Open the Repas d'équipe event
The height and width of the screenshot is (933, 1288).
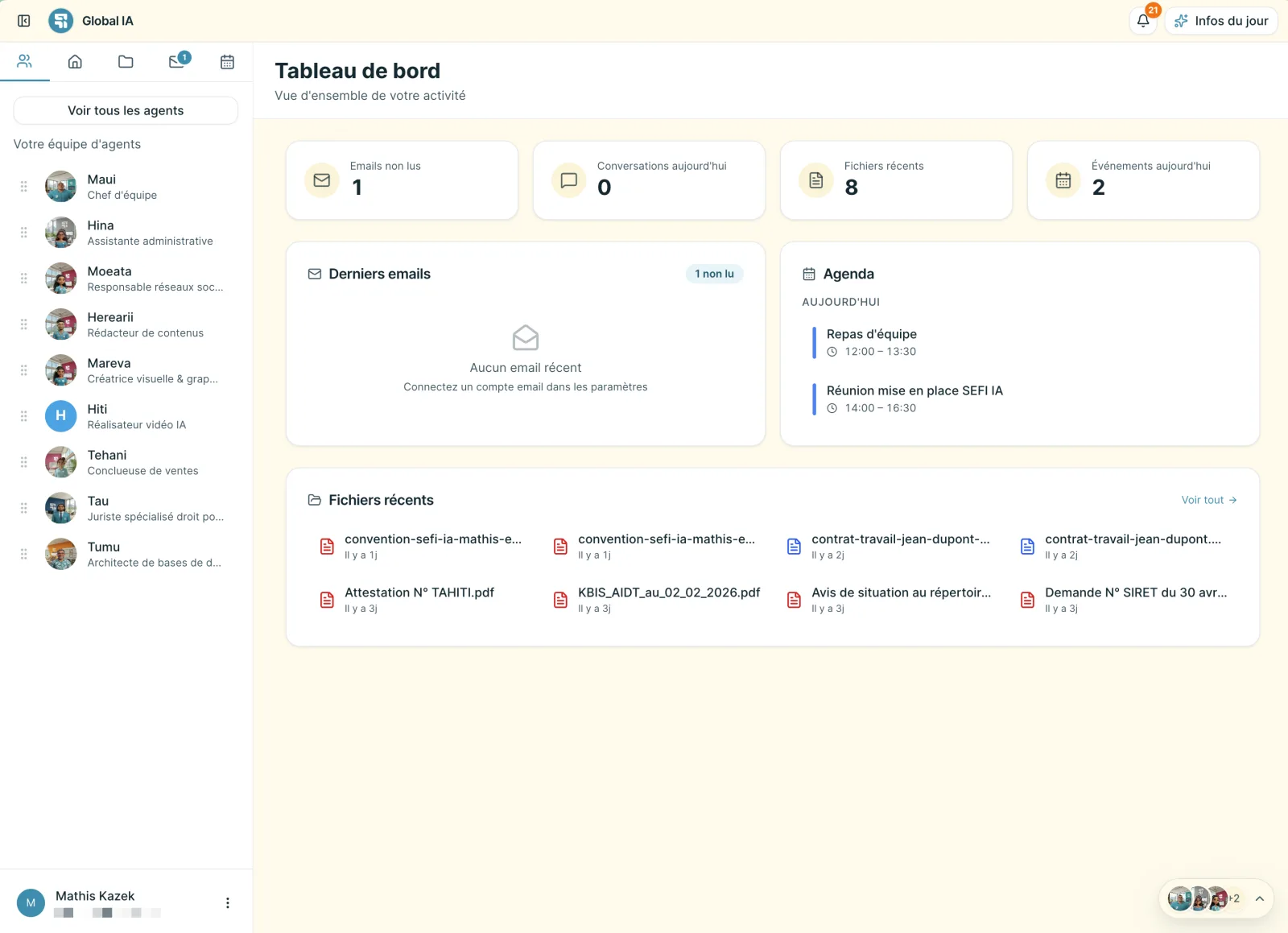tap(1019, 342)
